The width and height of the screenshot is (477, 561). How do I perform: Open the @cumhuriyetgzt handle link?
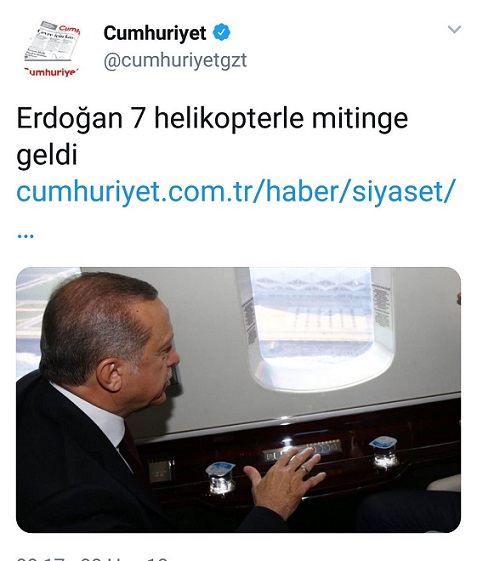175,60
